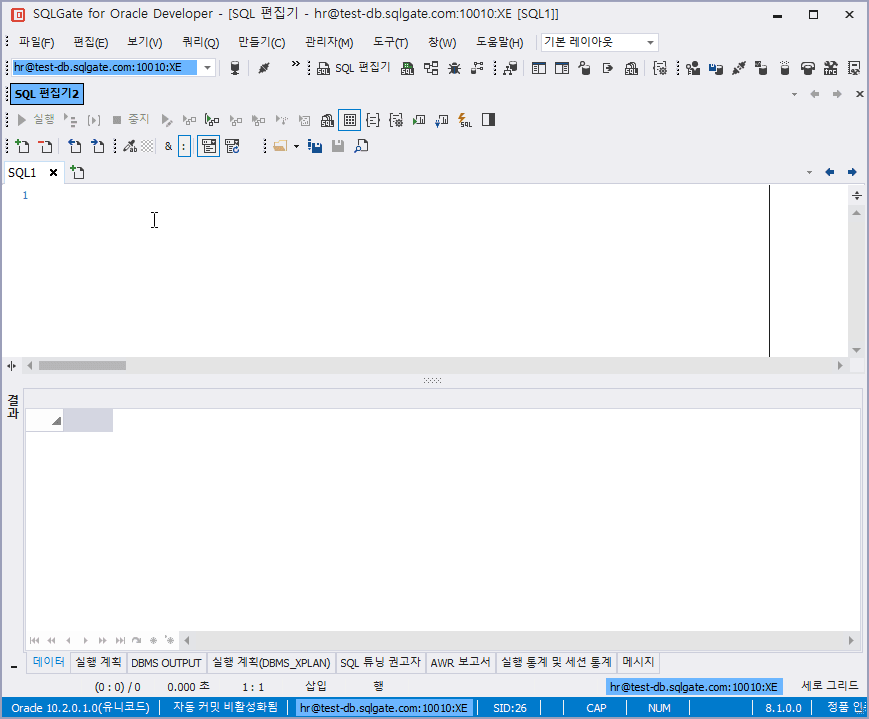Add a new SQL tab with green plus icon
The width and height of the screenshot is (869, 719).
point(22,146)
